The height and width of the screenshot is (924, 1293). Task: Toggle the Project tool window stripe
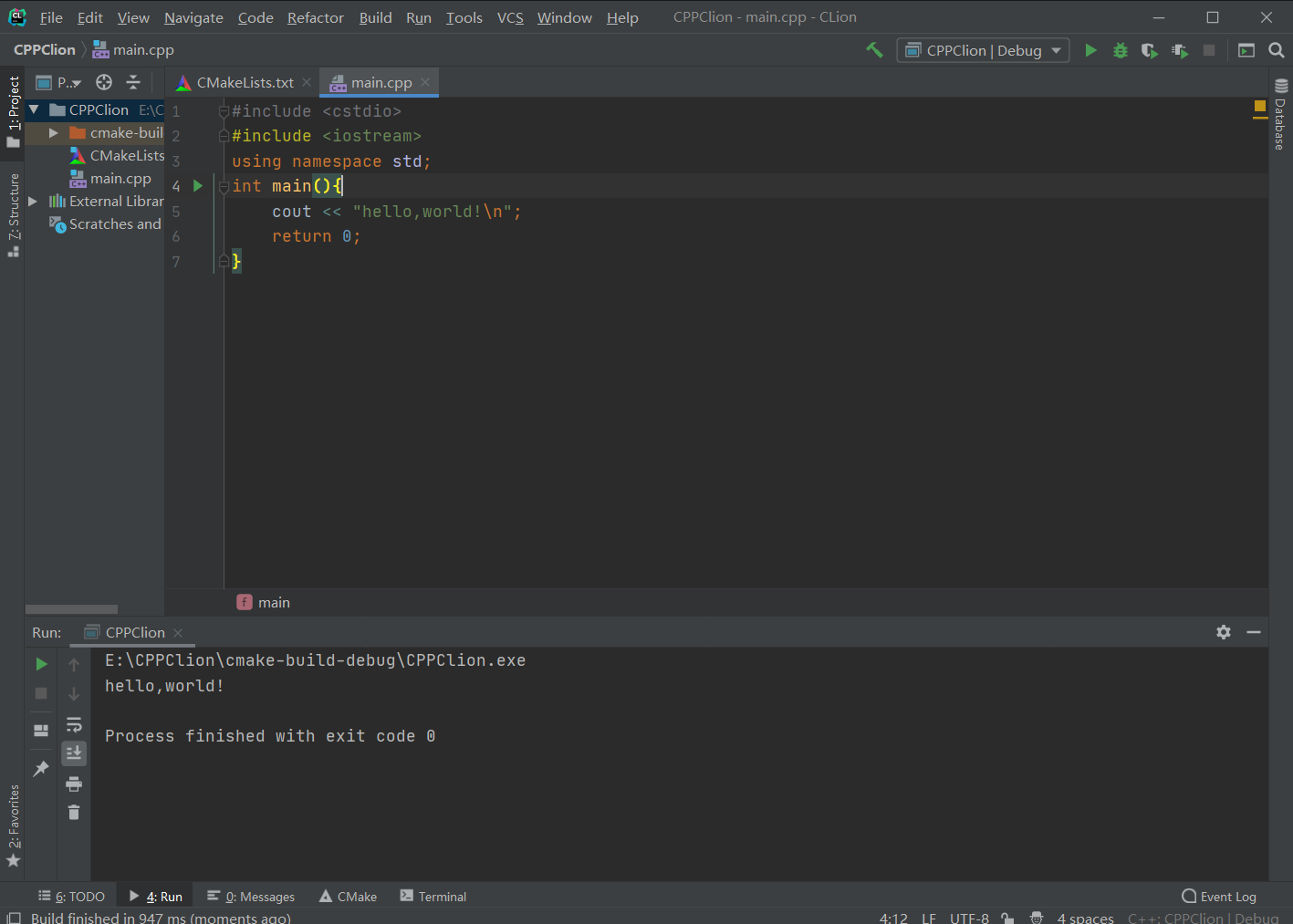tap(13, 111)
